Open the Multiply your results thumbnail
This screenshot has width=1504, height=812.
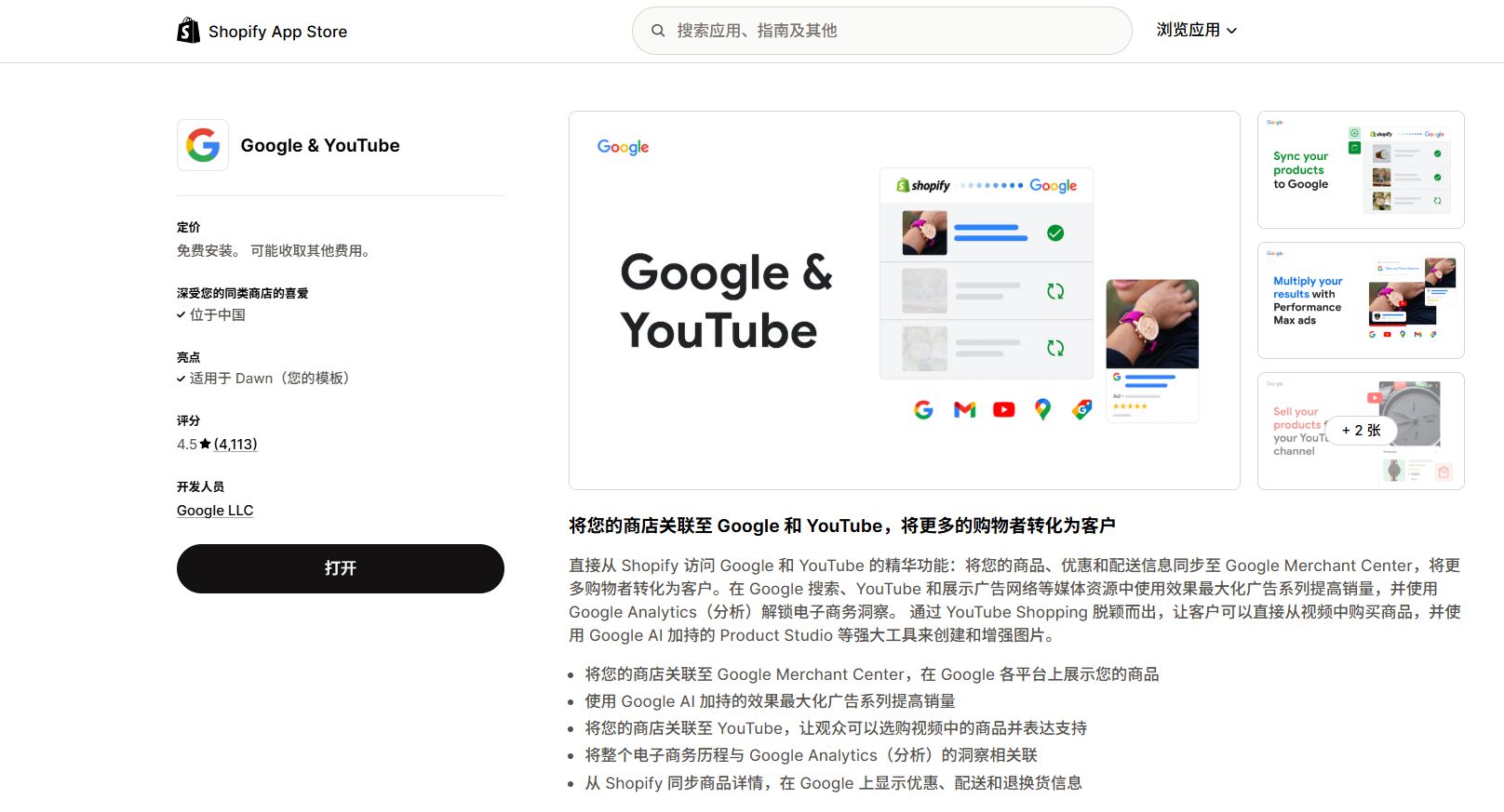(x=1361, y=300)
